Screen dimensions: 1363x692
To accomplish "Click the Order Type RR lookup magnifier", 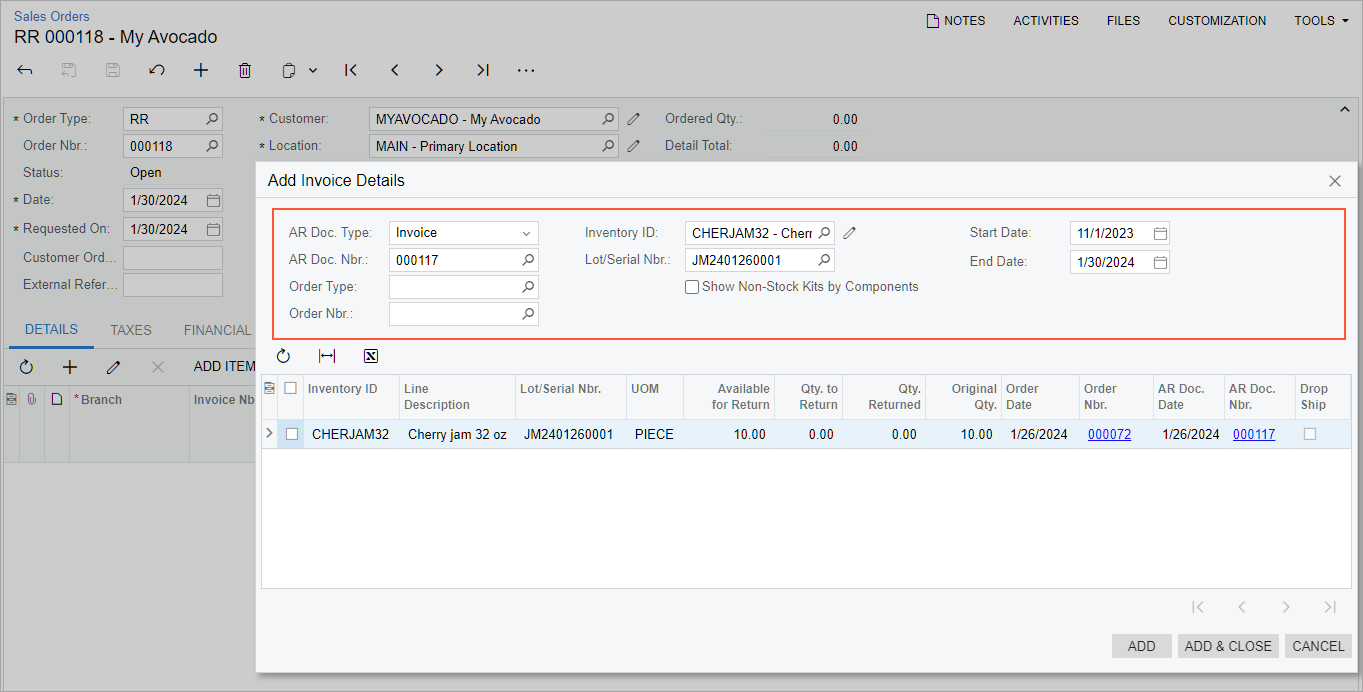I will click(x=212, y=119).
